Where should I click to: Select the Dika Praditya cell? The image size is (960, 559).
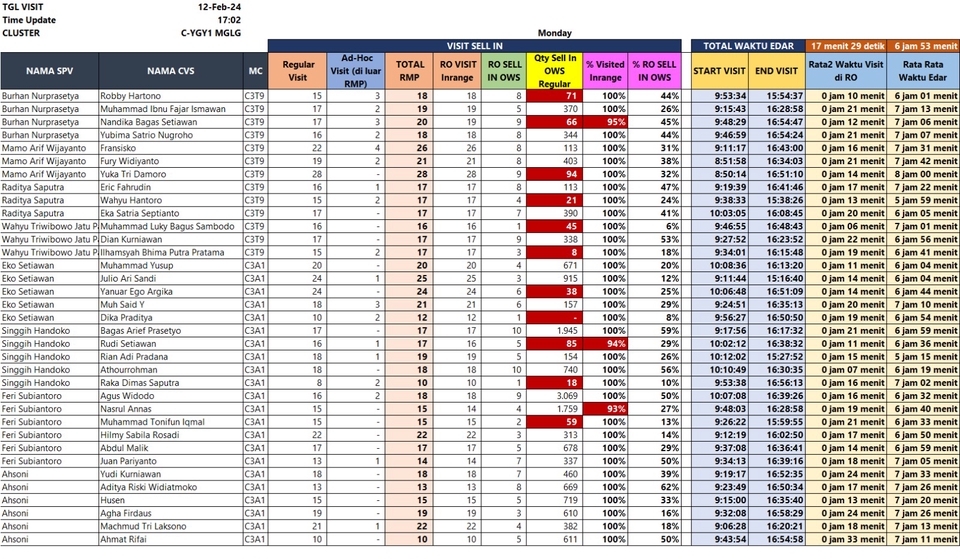tap(171, 318)
